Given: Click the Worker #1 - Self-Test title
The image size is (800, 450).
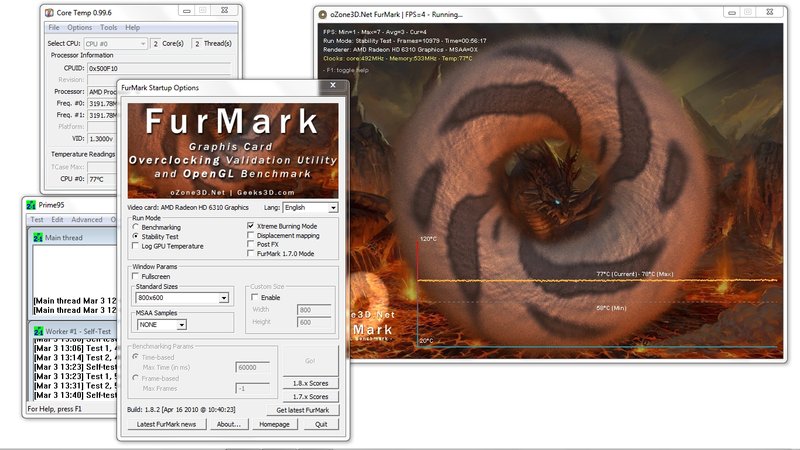Looking at the screenshot, I should coord(78,332).
